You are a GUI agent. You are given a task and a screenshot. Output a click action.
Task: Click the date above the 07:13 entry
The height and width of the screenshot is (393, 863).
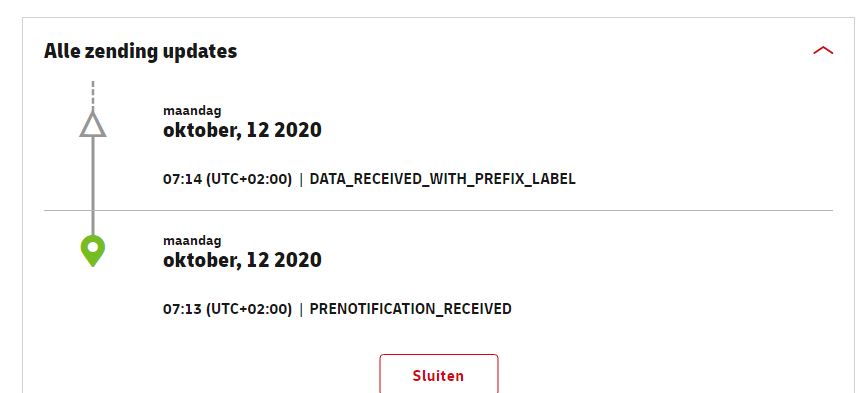tap(242, 260)
